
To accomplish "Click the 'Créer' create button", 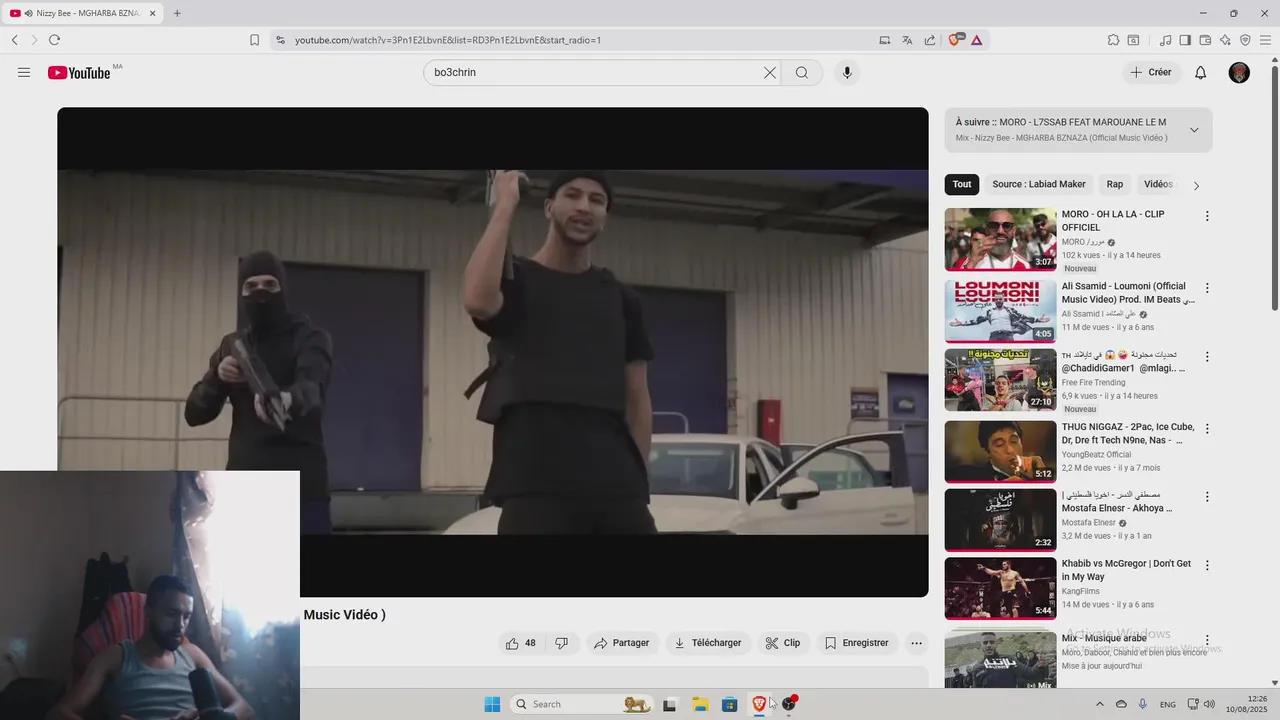I will (x=1151, y=72).
